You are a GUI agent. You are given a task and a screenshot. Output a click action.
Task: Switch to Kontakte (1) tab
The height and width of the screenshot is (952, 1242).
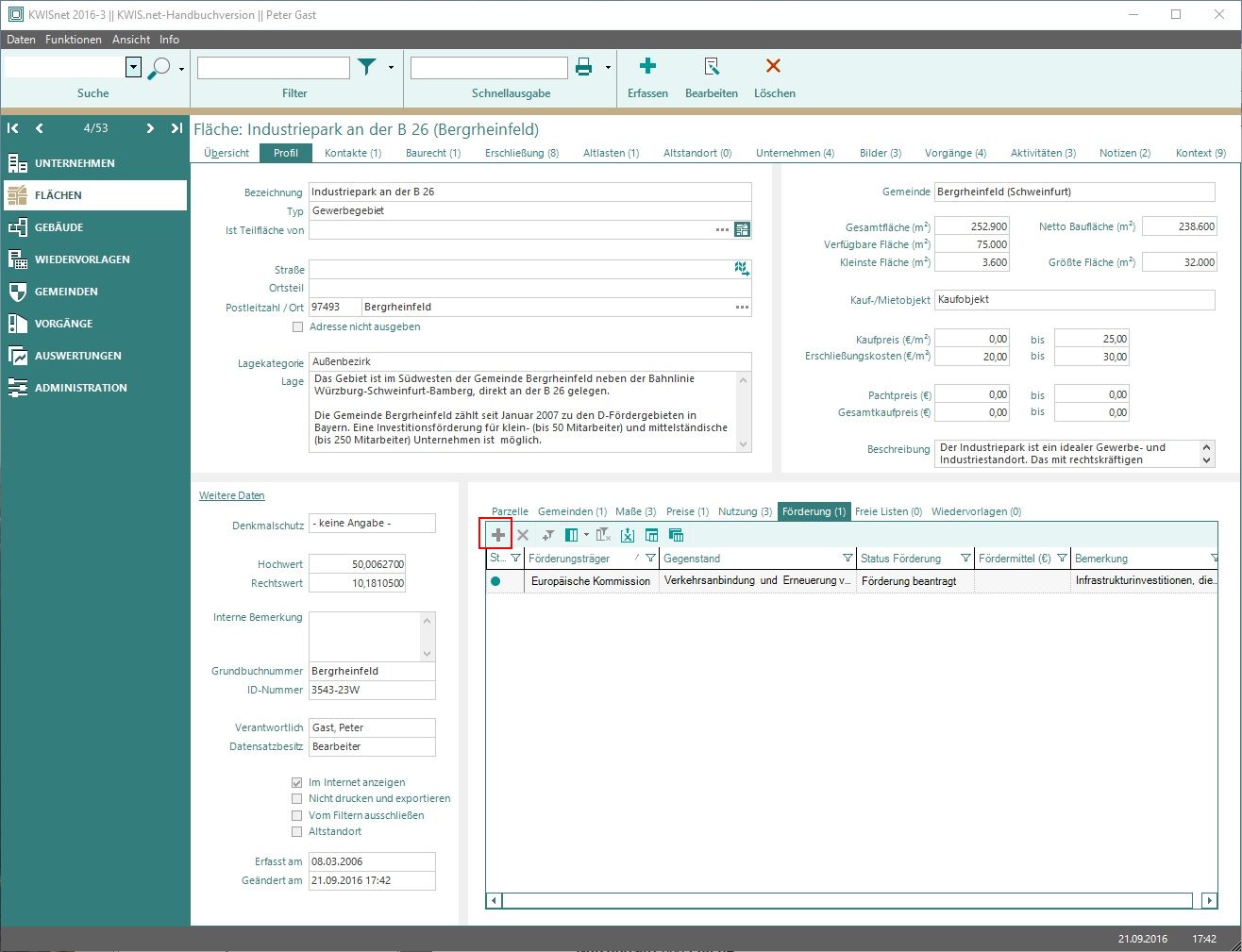tap(353, 153)
